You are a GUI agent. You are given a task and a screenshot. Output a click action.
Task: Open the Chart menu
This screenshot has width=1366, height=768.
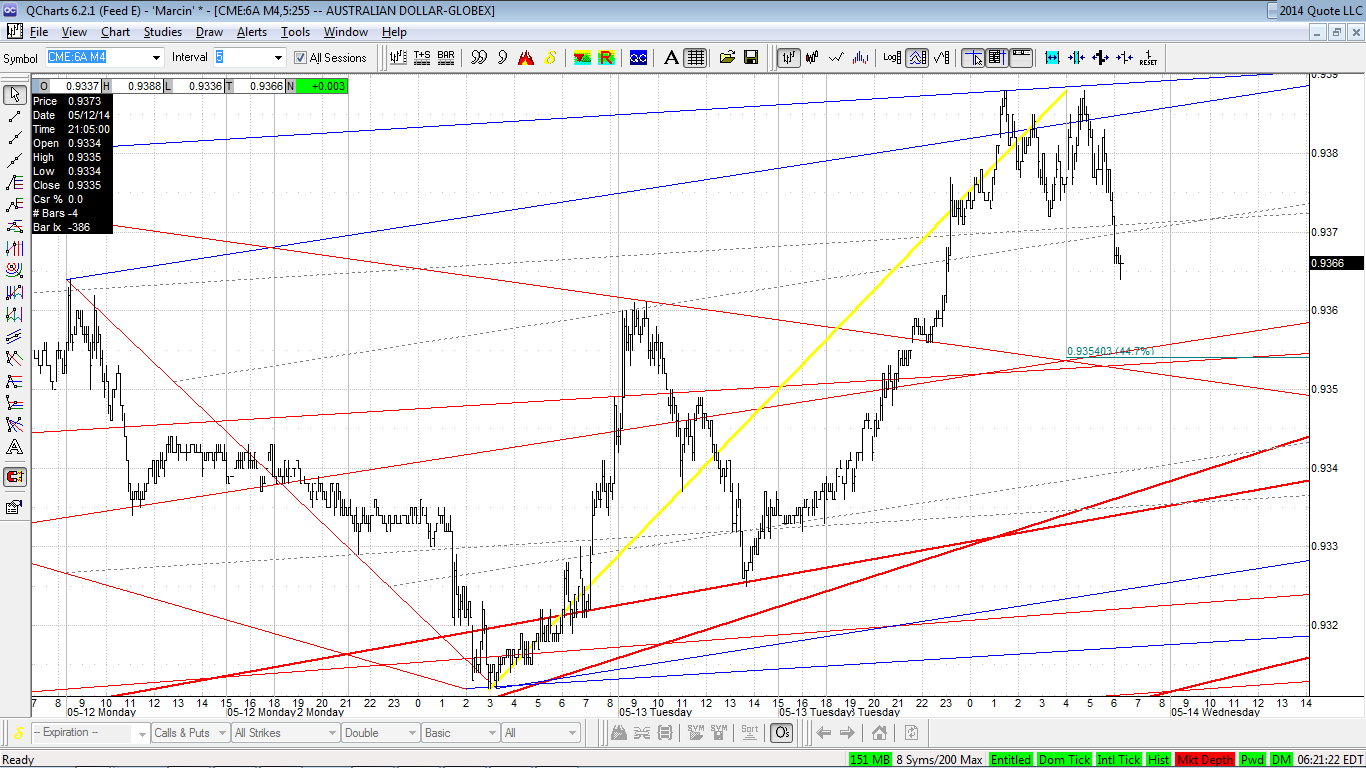[x=116, y=32]
